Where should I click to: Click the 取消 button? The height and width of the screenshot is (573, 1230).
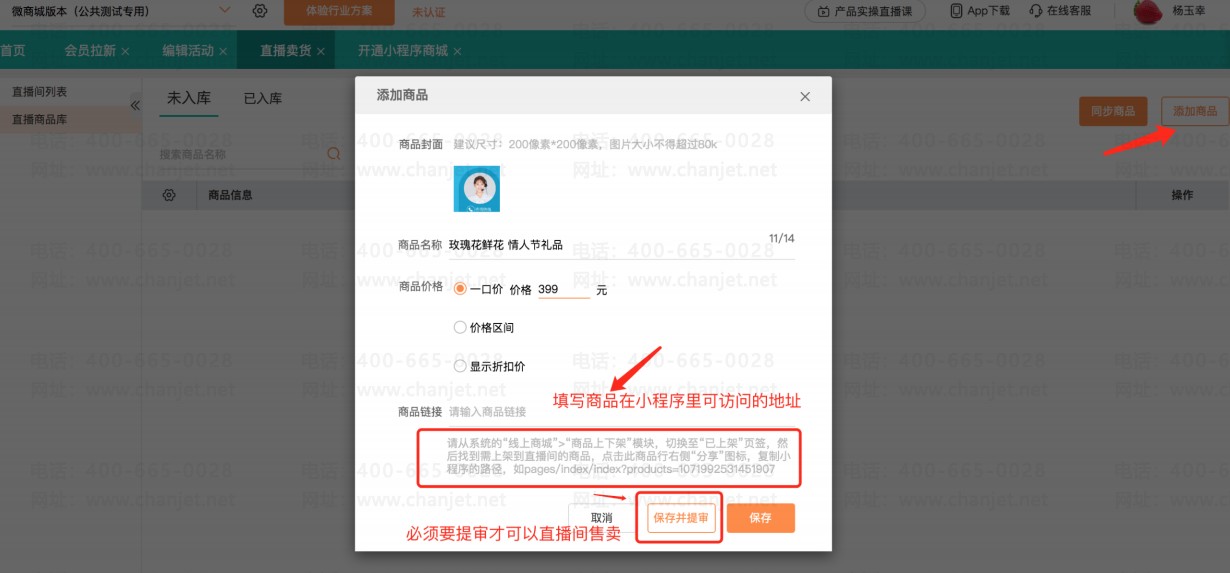pyautogui.click(x=601, y=518)
